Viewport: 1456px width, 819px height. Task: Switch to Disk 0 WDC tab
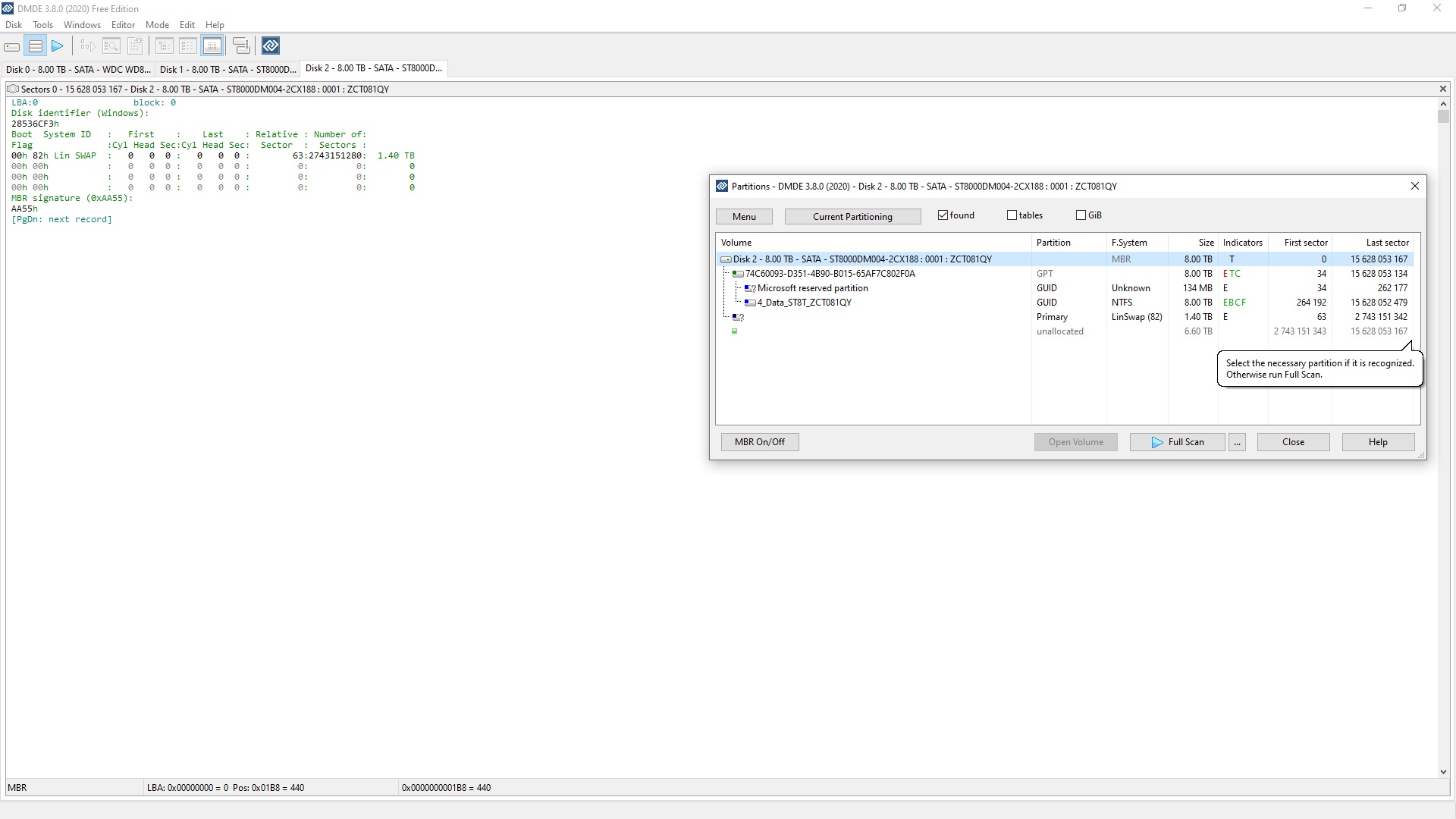click(78, 69)
